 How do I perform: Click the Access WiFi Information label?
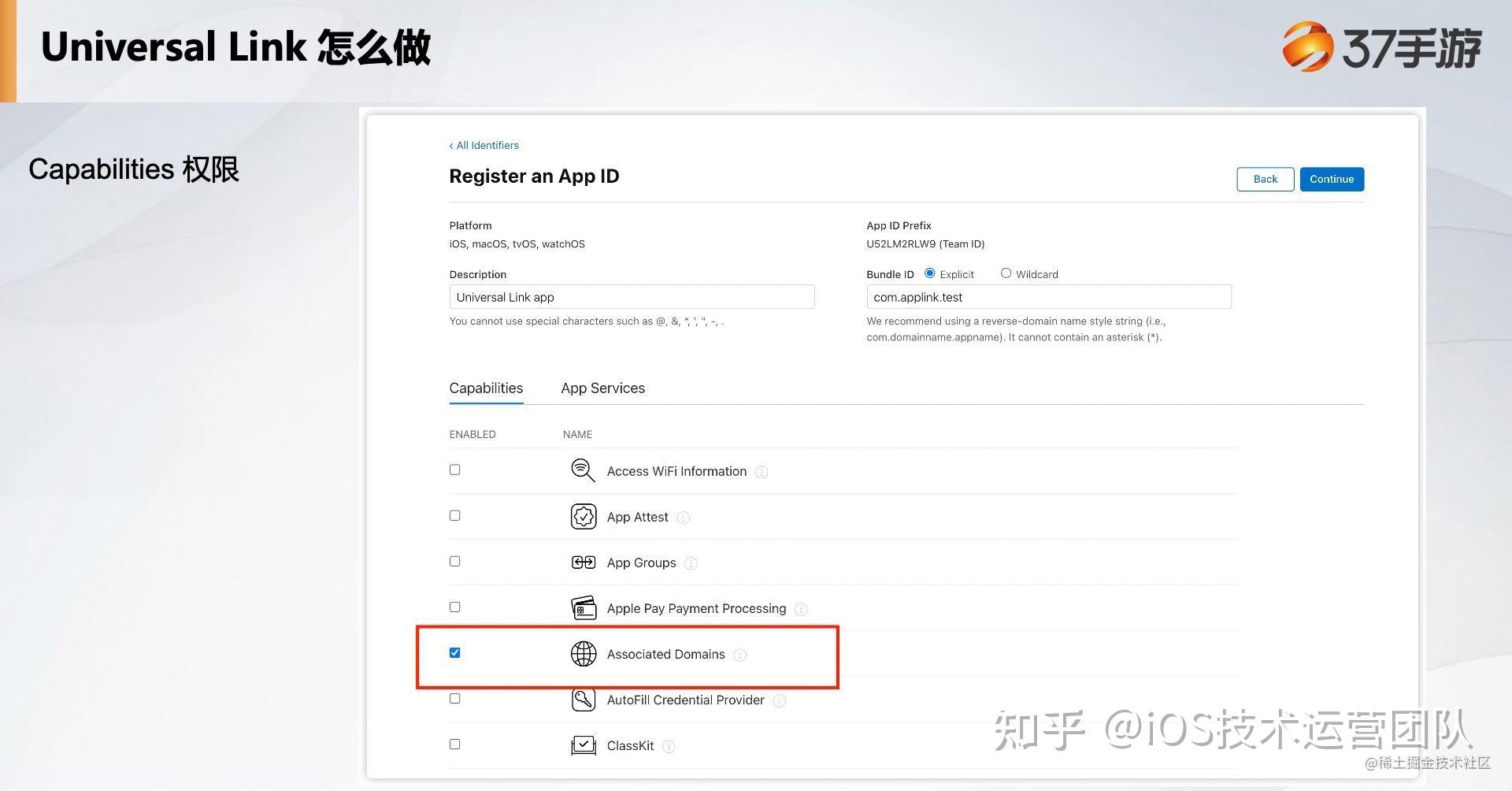point(676,472)
